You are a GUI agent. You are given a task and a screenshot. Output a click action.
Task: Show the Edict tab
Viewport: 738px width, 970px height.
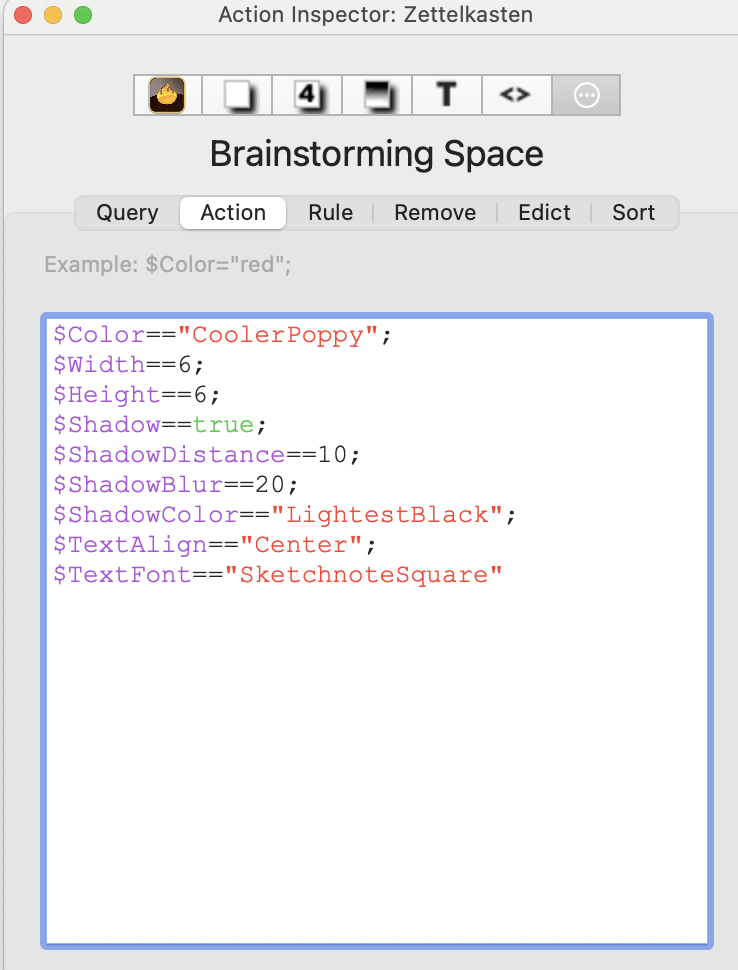click(544, 213)
